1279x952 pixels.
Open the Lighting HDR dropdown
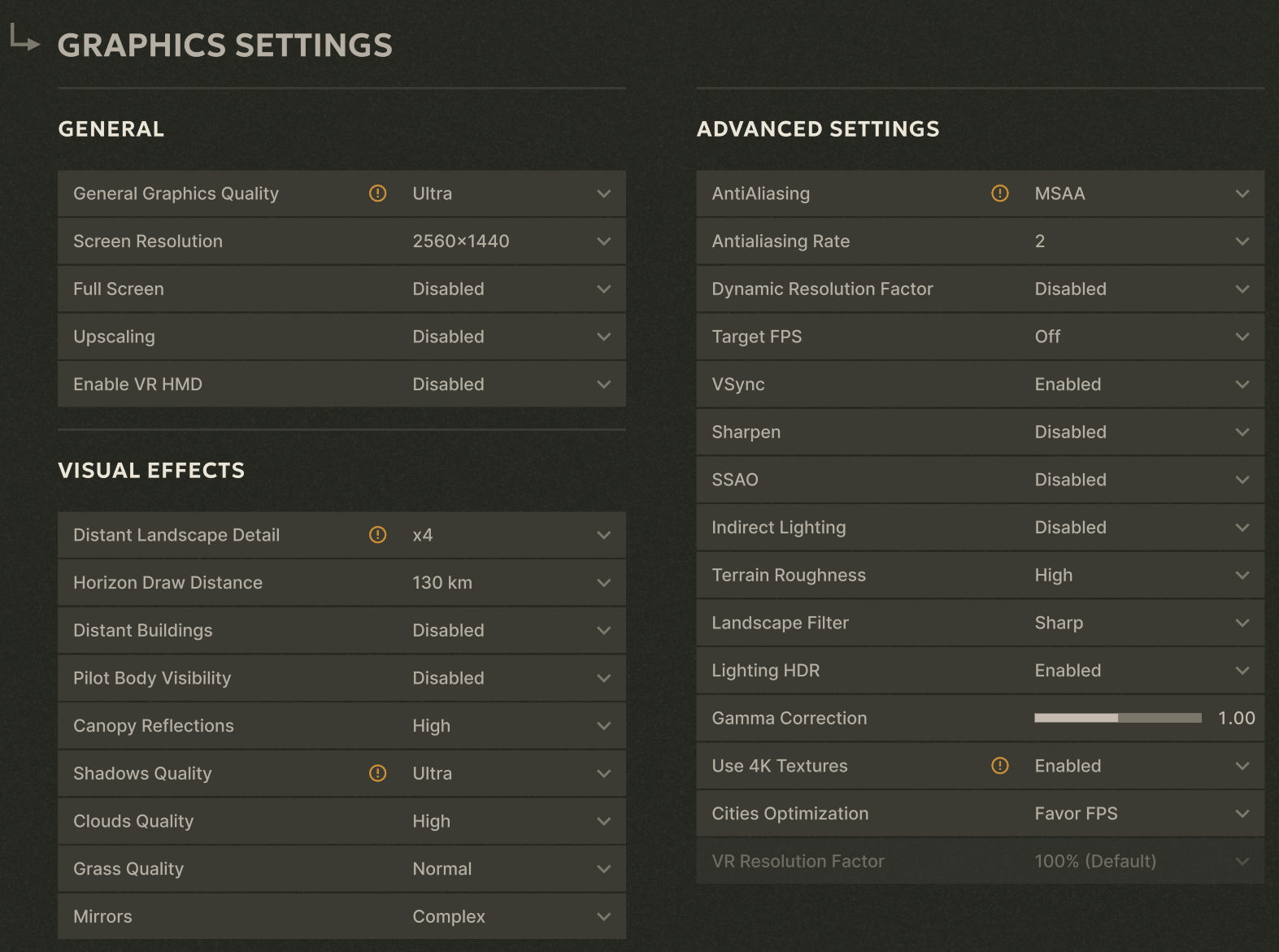(1142, 671)
